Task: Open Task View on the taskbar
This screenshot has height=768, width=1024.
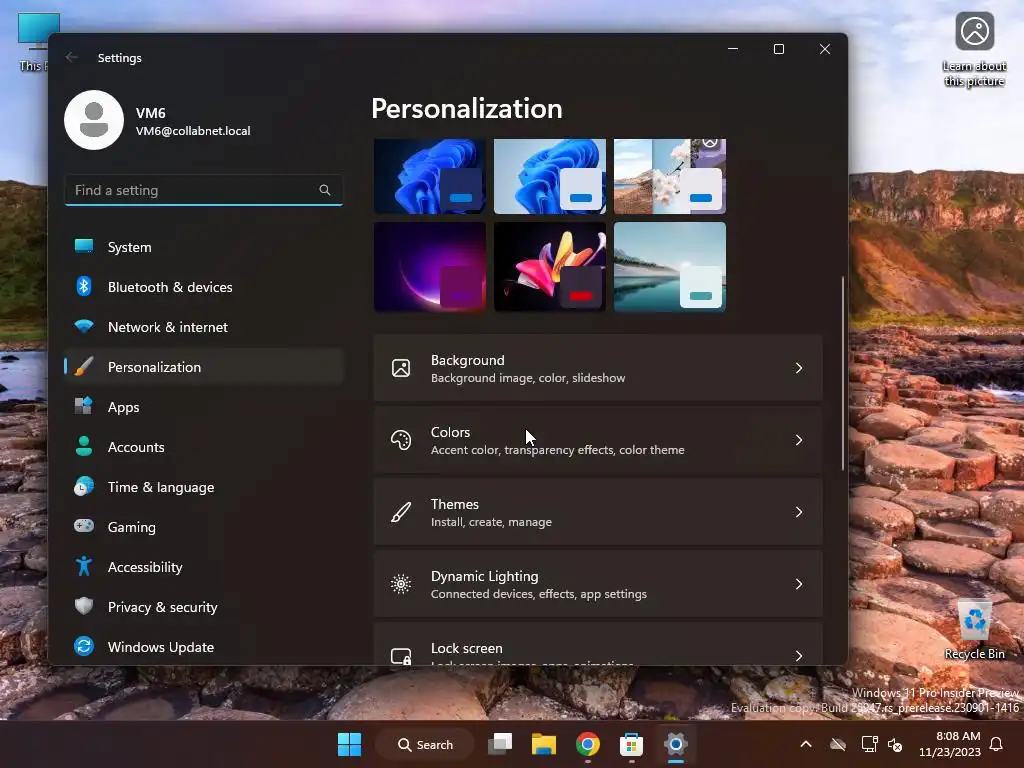Action: 500,744
